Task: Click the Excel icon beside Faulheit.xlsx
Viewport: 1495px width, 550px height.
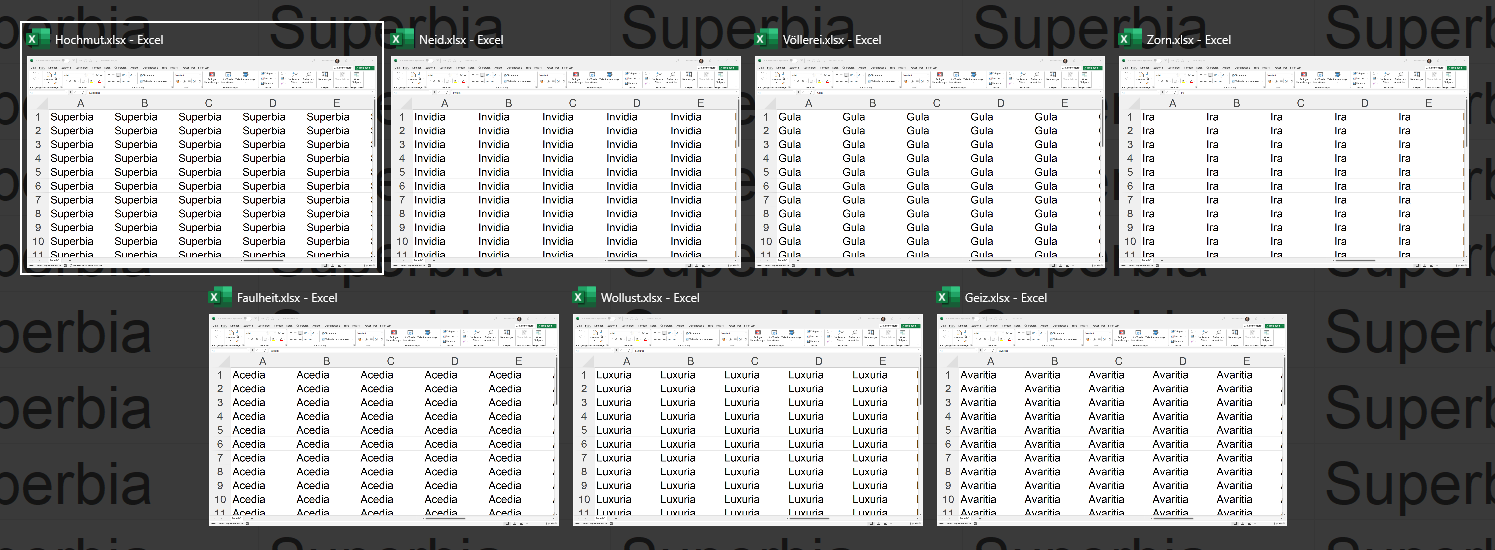Action: (219, 297)
